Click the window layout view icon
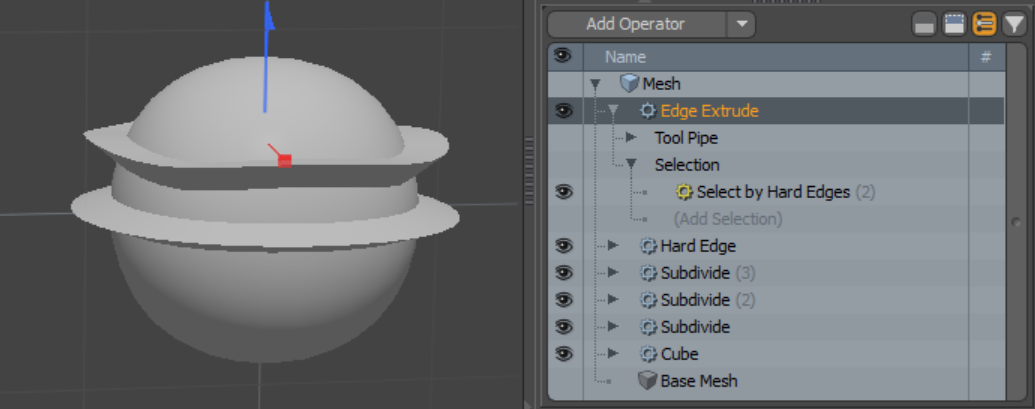The height and width of the screenshot is (409, 1035). [x=954, y=25]
